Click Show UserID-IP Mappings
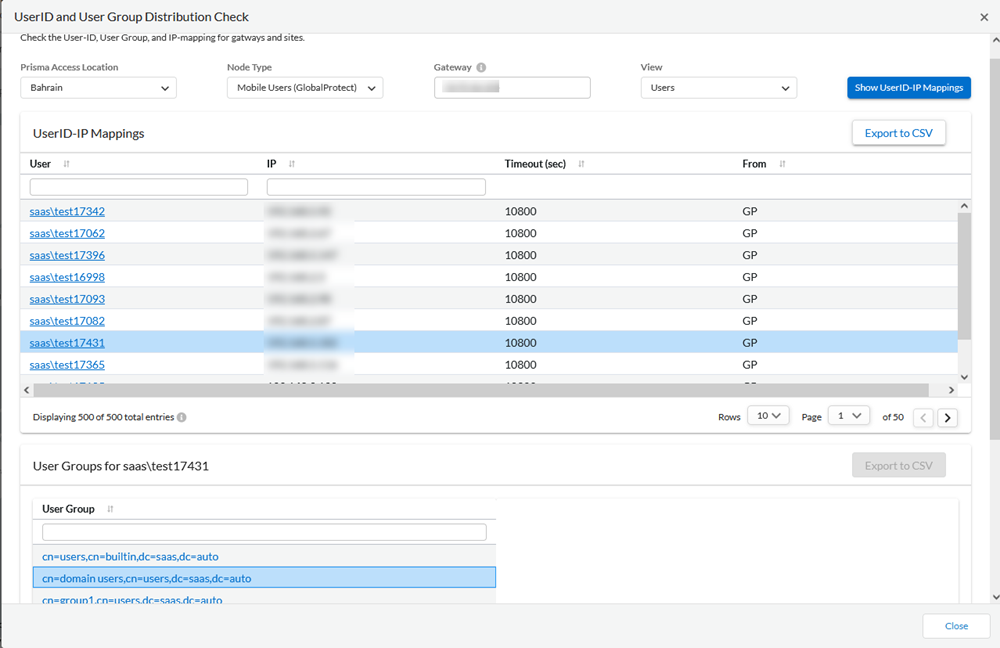 point(908,87)
